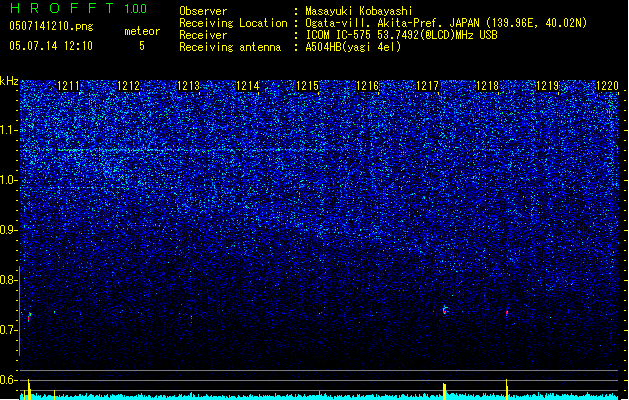
Task: Click the 0.9 kHz frequency label
Action: tap(8, 230)
